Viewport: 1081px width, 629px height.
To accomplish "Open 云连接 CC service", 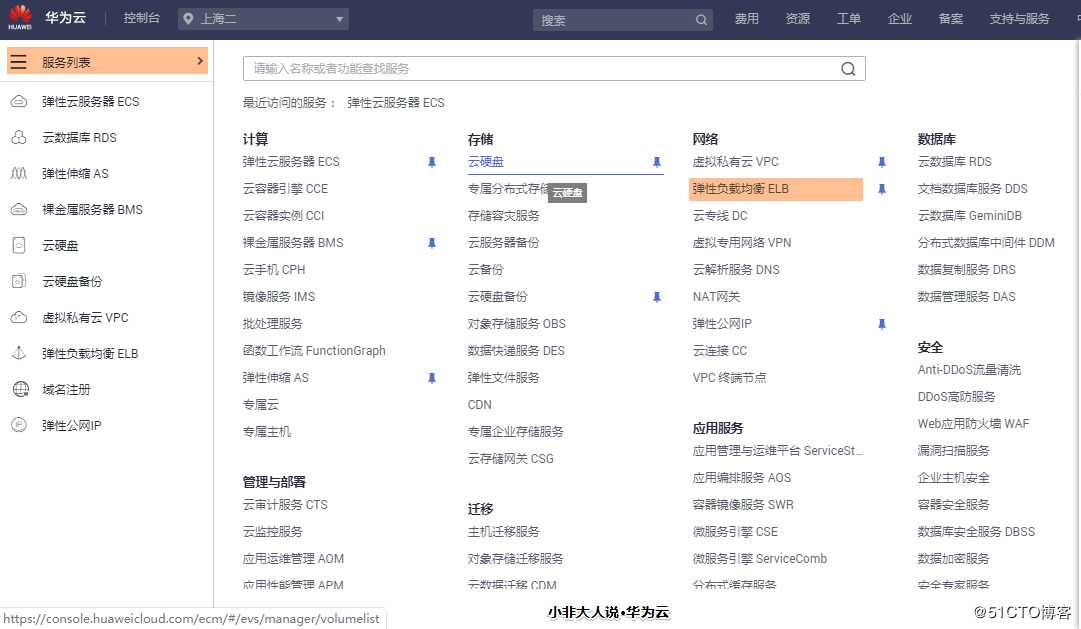I will pos(720,350).
